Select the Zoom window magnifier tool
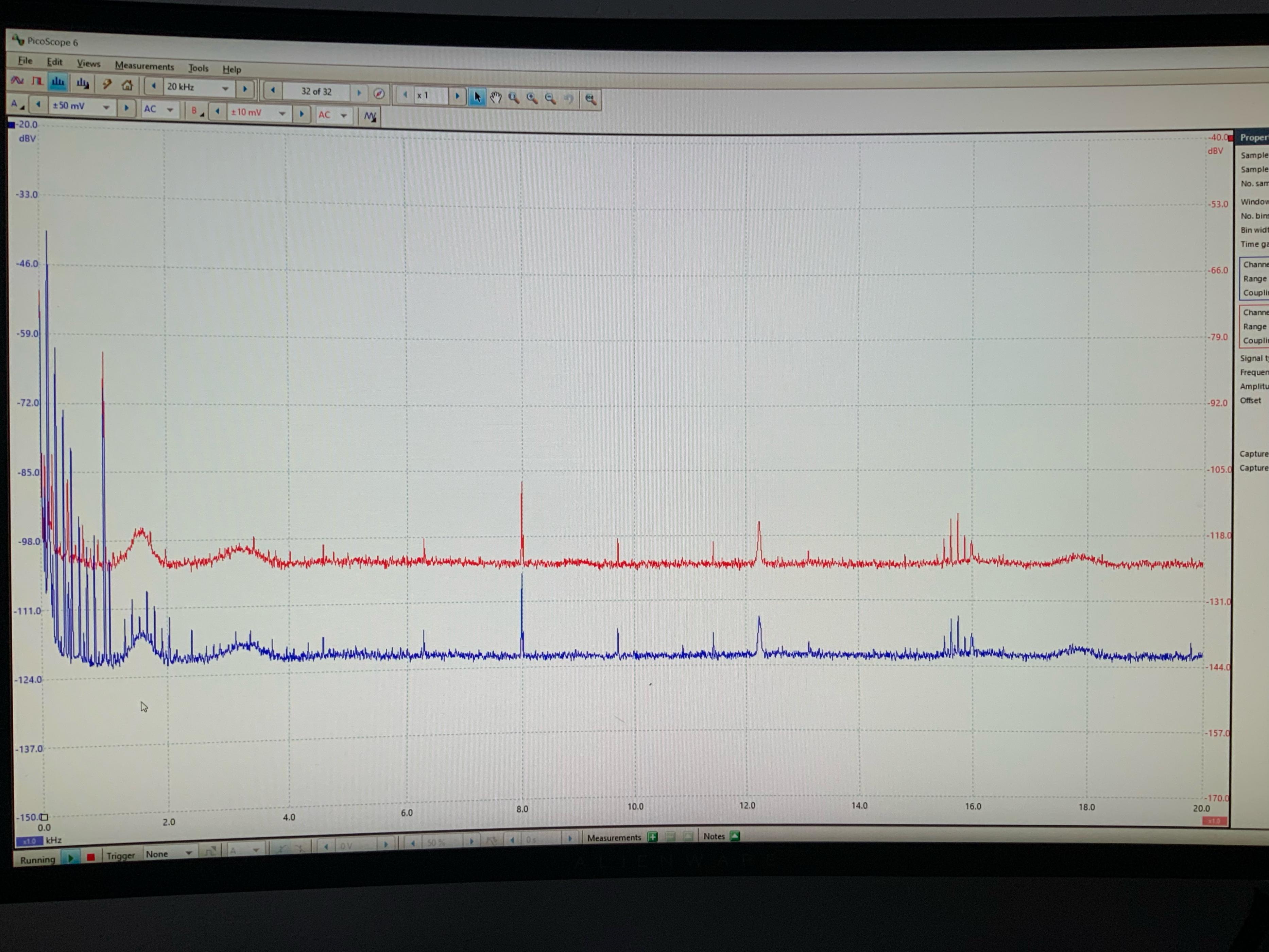1269x952 pixels. coord(514,98)
